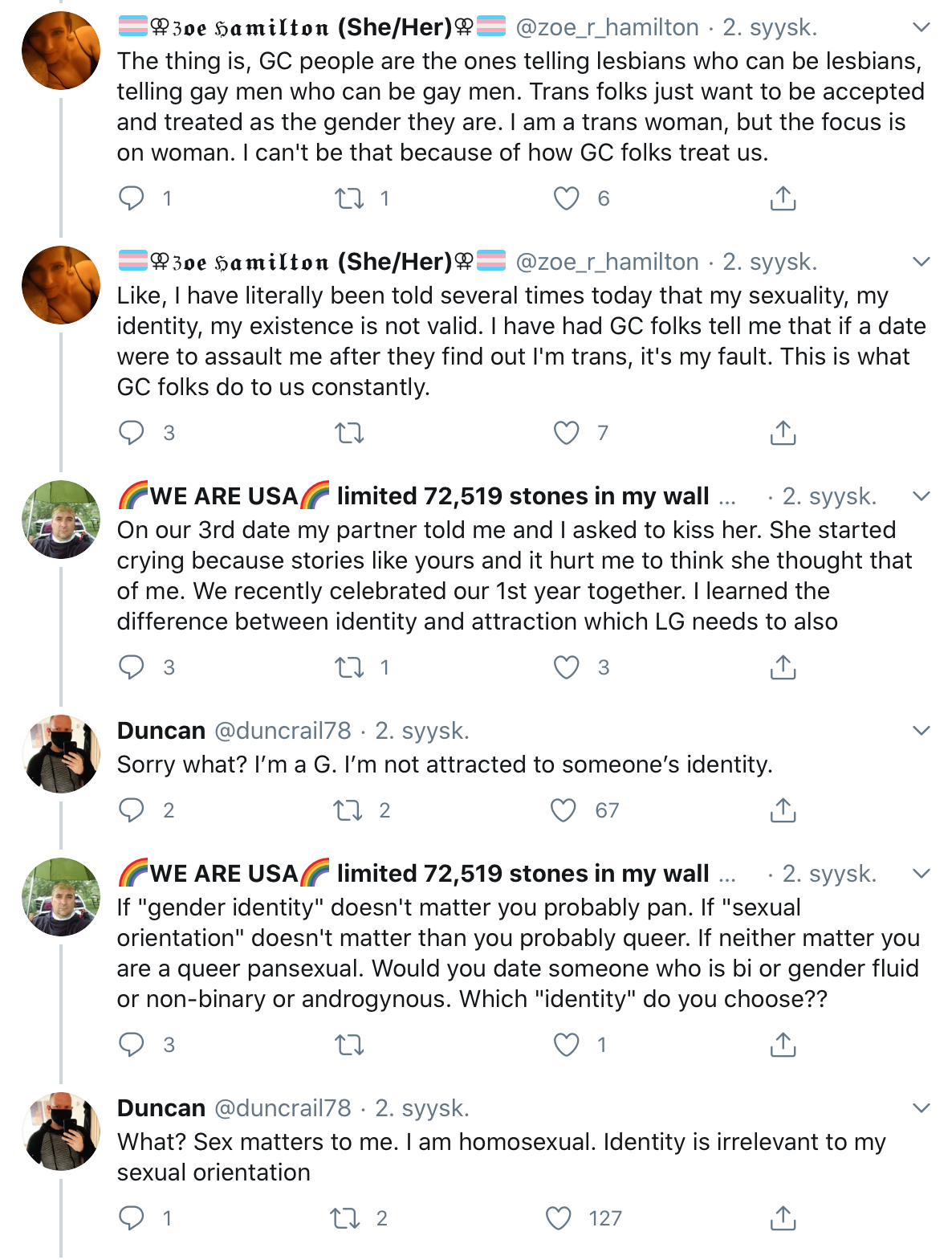Reply to WE ARE USA's 3rd date tweet

point(131,667)
